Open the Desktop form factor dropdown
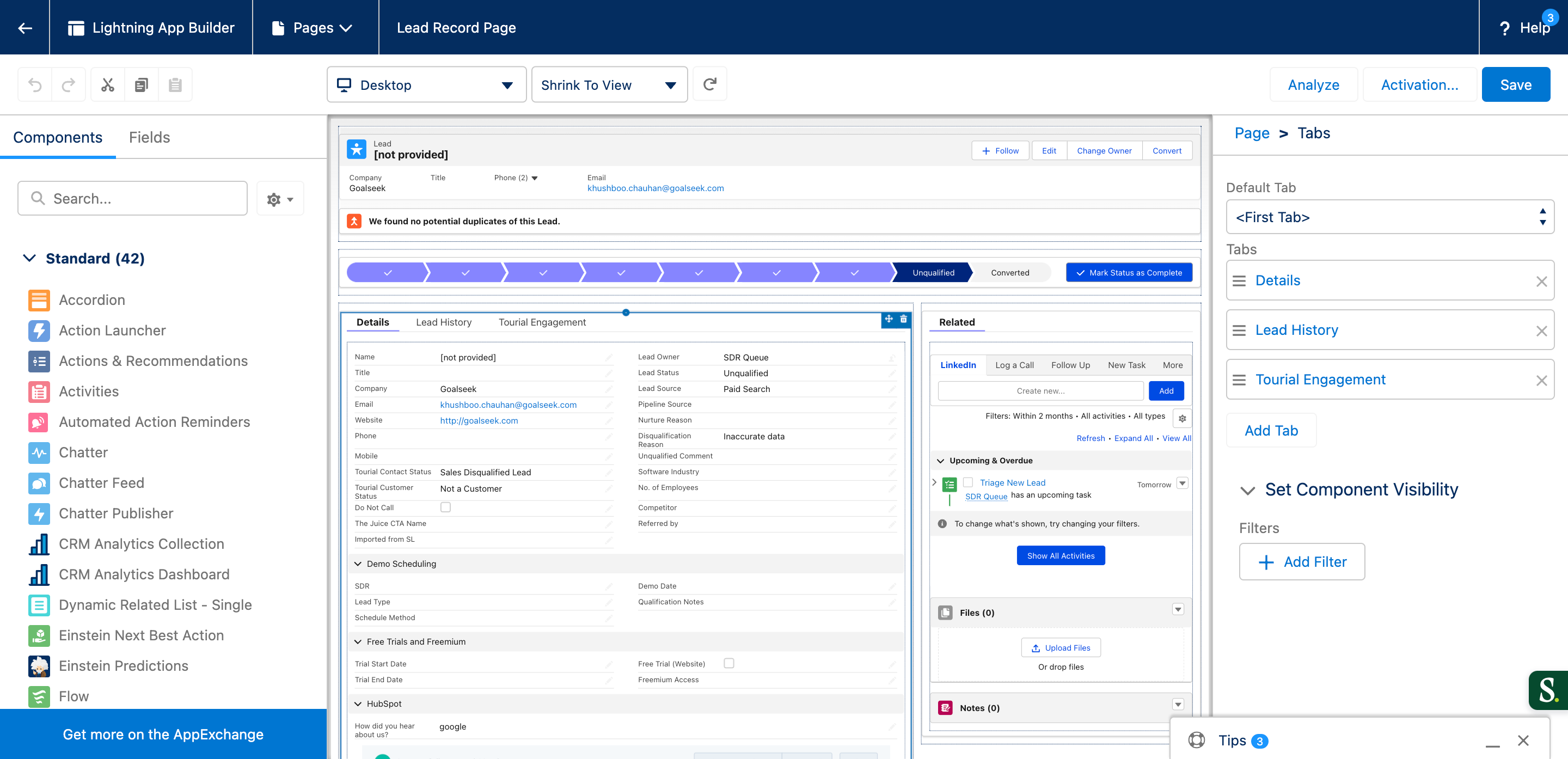This screenshot has height=759, width=1568. tap(426, 84)
